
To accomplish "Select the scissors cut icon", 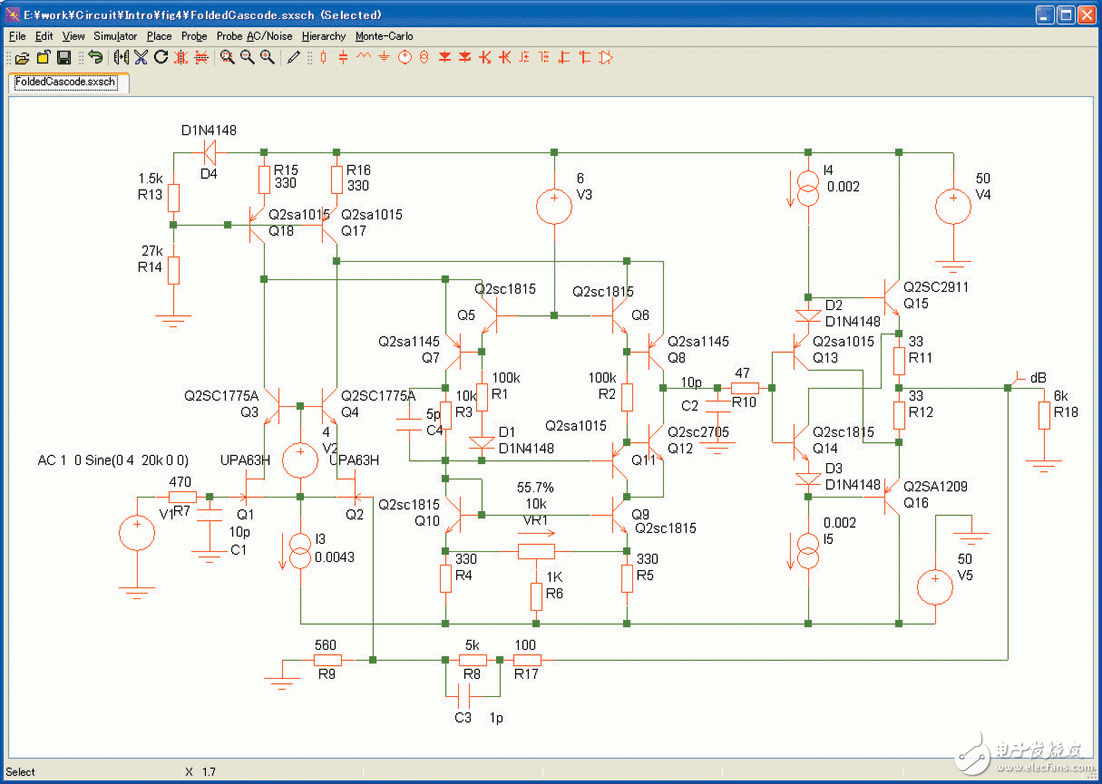I will [x=141, y=58].
